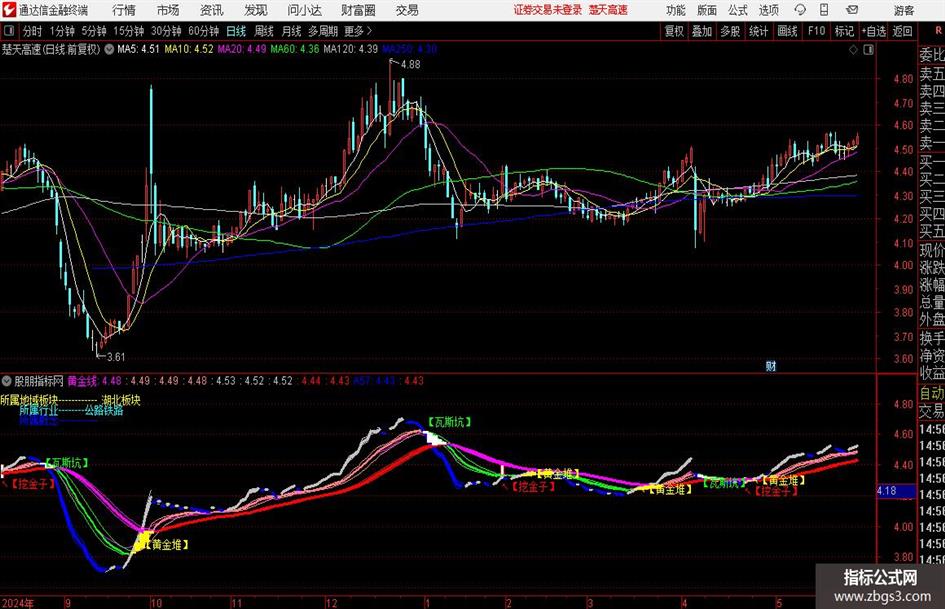The width and height of the screenshot is (945, 609).
Task: Click the 多股 multi-stock button
Action: (730, 31)
